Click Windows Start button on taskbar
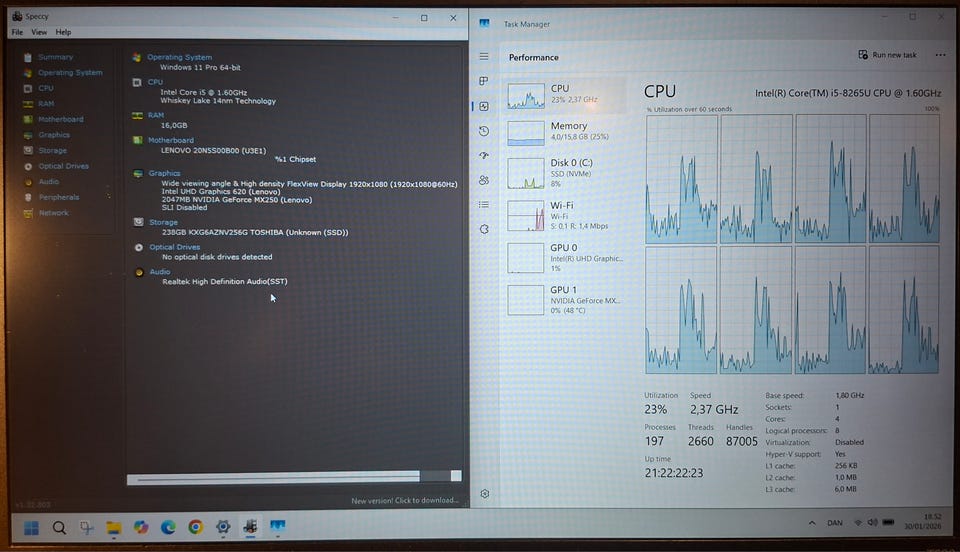The width and height of the screenshot is (960, 552). (31, 528)
